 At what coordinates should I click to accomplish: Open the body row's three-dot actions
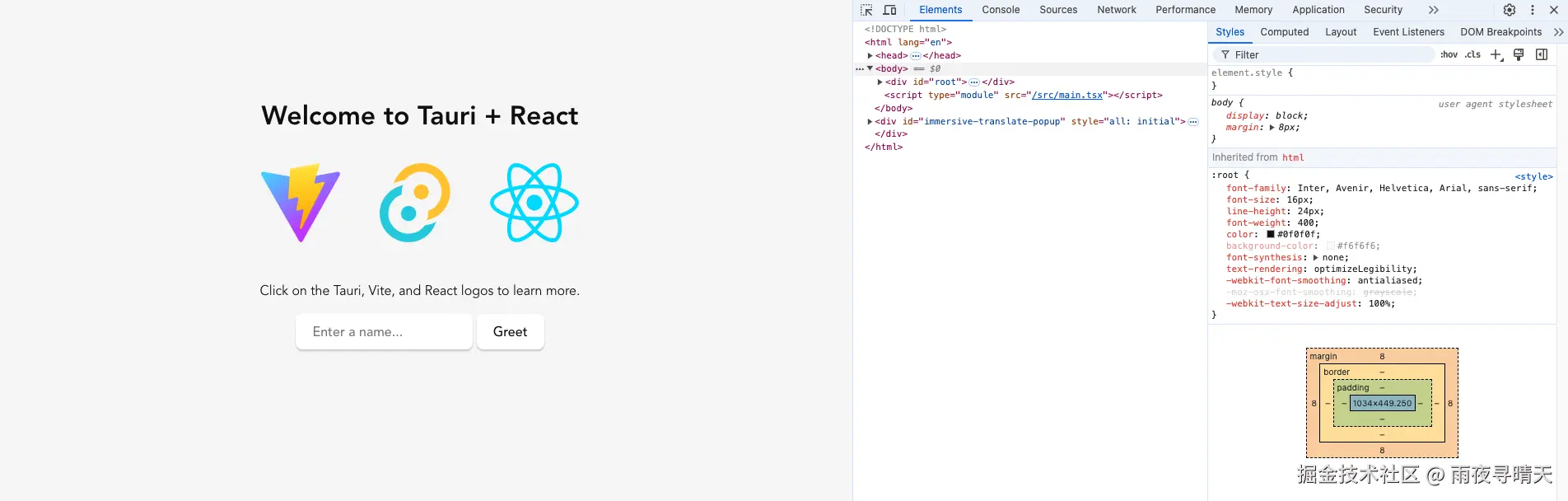[860, 68]
